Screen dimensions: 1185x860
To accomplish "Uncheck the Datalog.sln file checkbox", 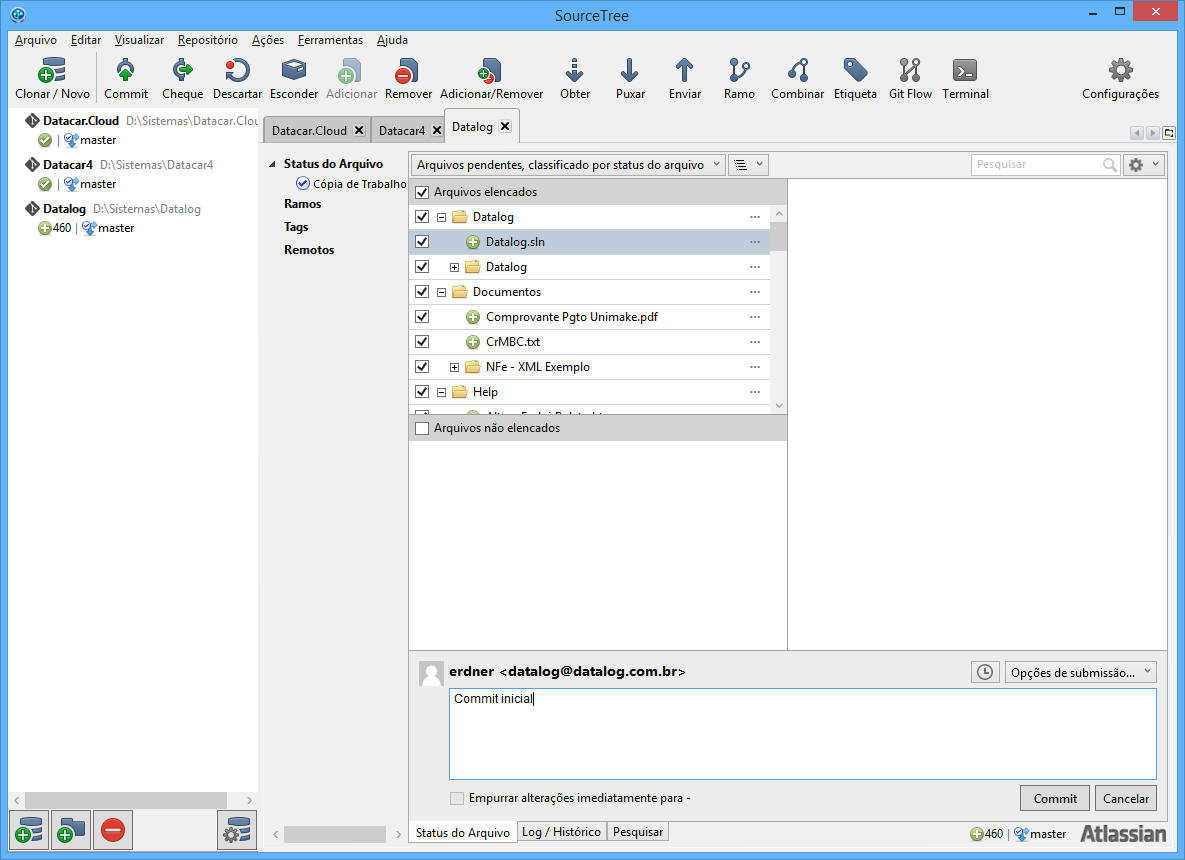I will pyautogui.click(x=422, y=242).
